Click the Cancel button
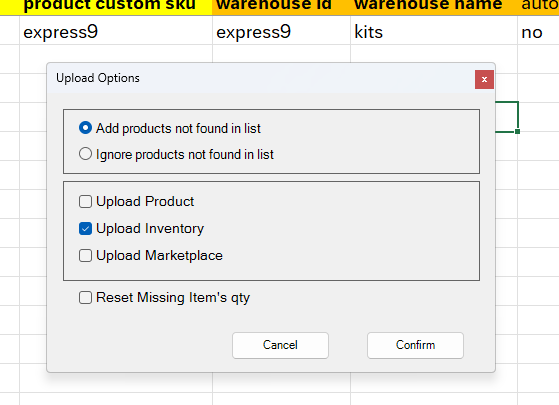The width and height of the screenshot is (559, 405). tap(280, 345)
